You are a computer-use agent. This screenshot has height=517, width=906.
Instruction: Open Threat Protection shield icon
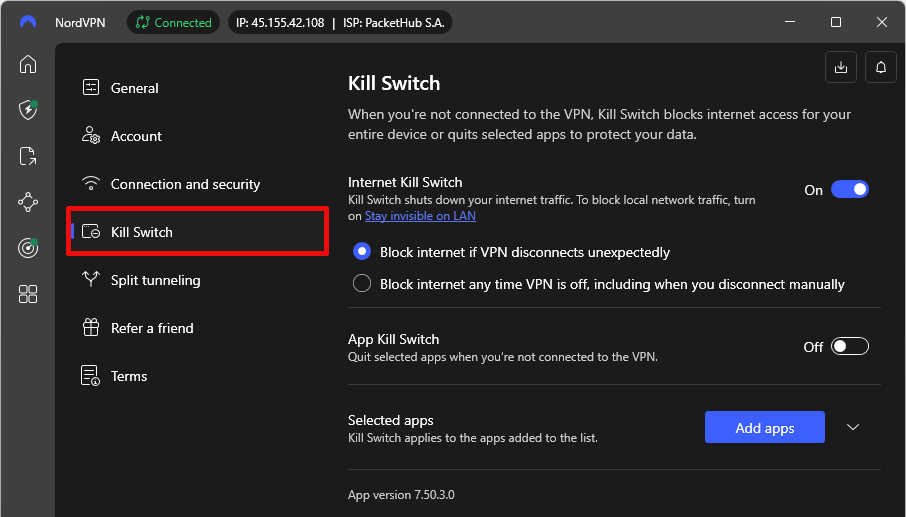(28, 110)
